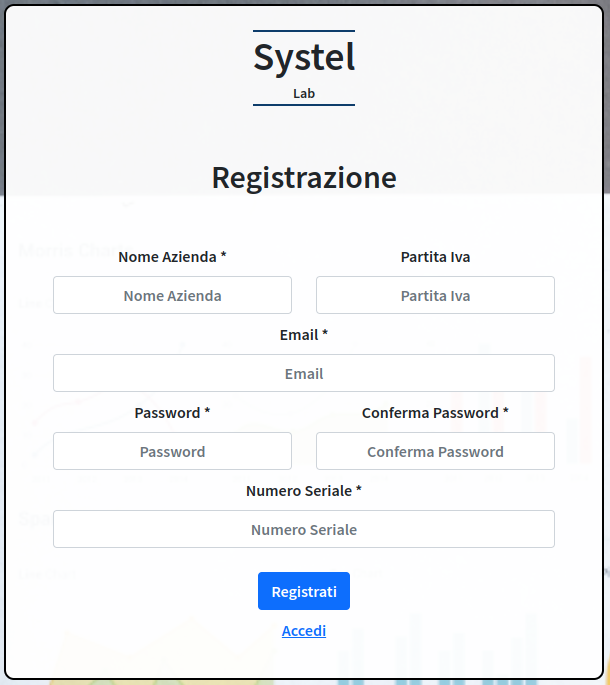This screenshot has width=610, height=685.
Task: Focus the Partita Iva input field
Action: tap(435, 295)
